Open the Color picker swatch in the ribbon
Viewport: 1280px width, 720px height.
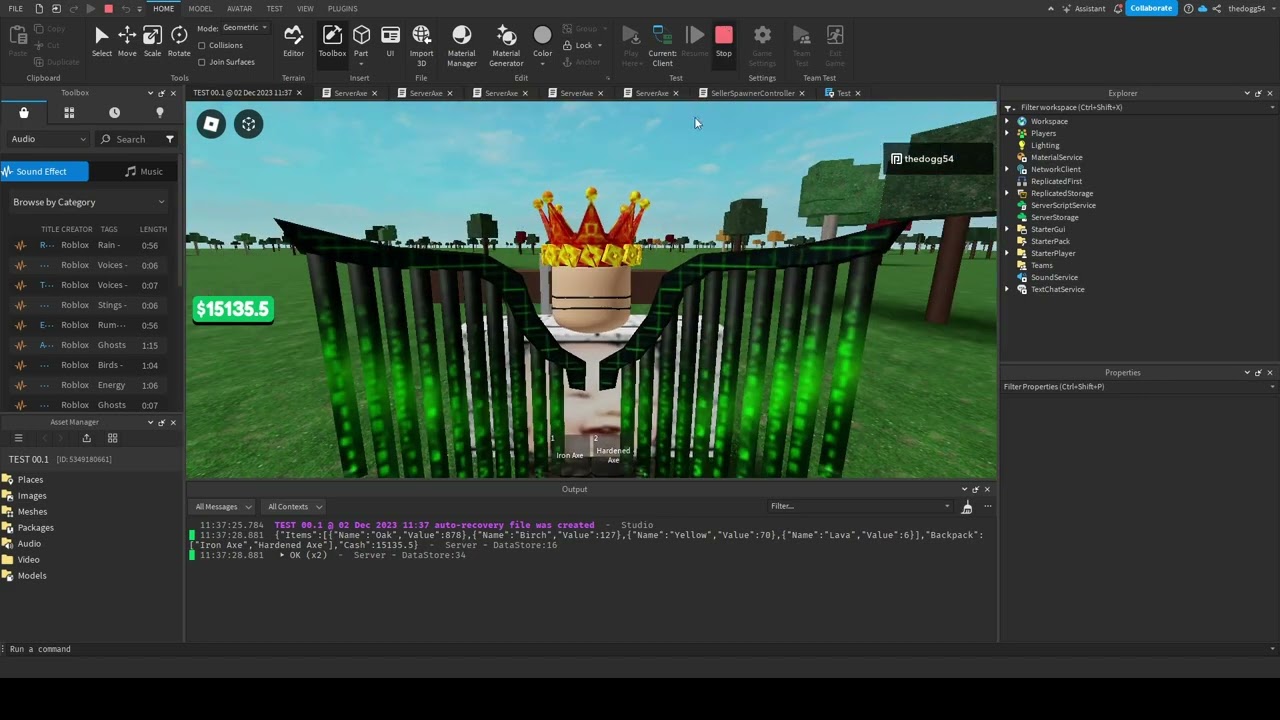click(x=542, y=45)
